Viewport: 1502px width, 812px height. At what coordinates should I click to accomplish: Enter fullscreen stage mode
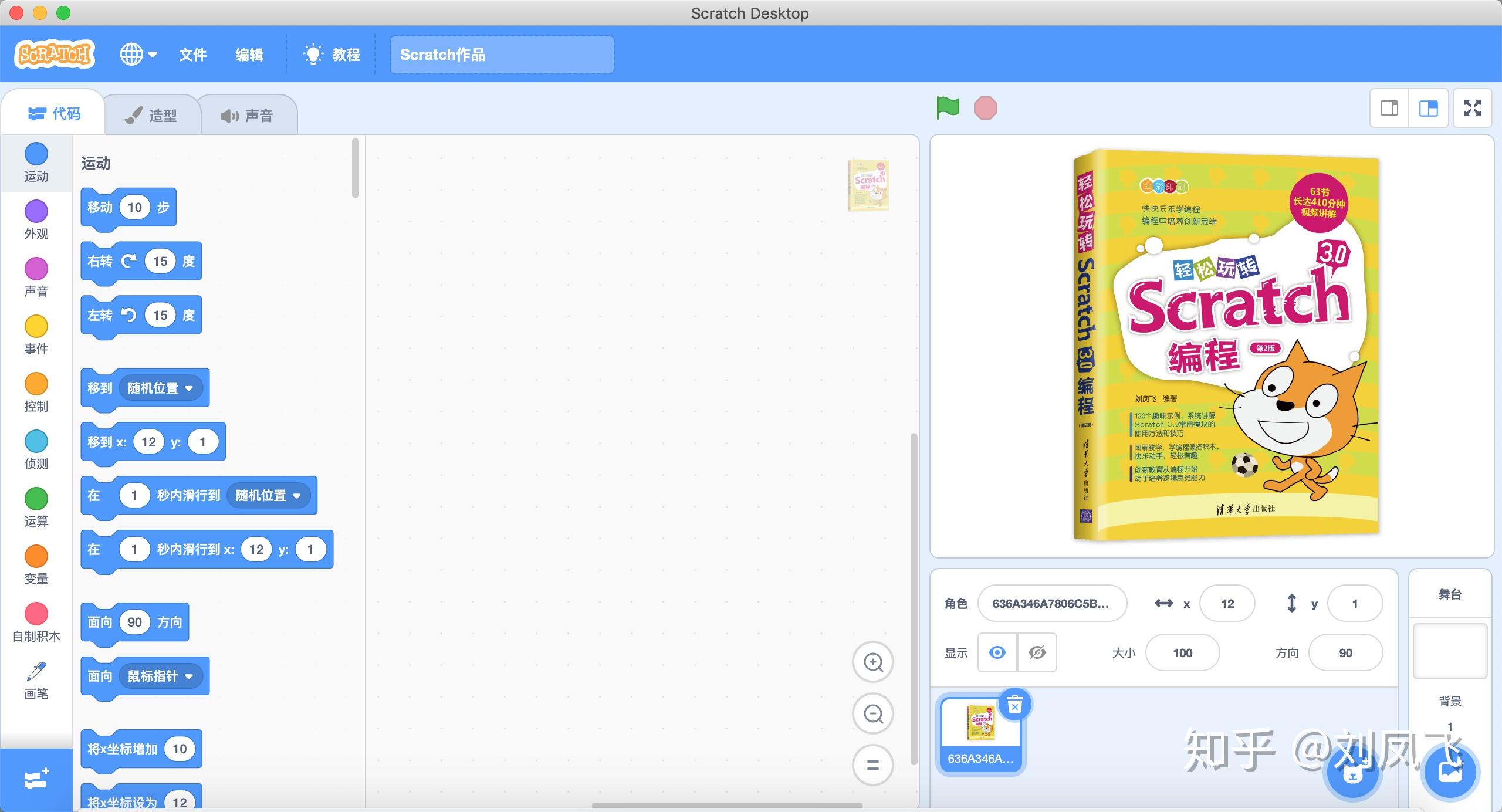tap(1472, 108)
